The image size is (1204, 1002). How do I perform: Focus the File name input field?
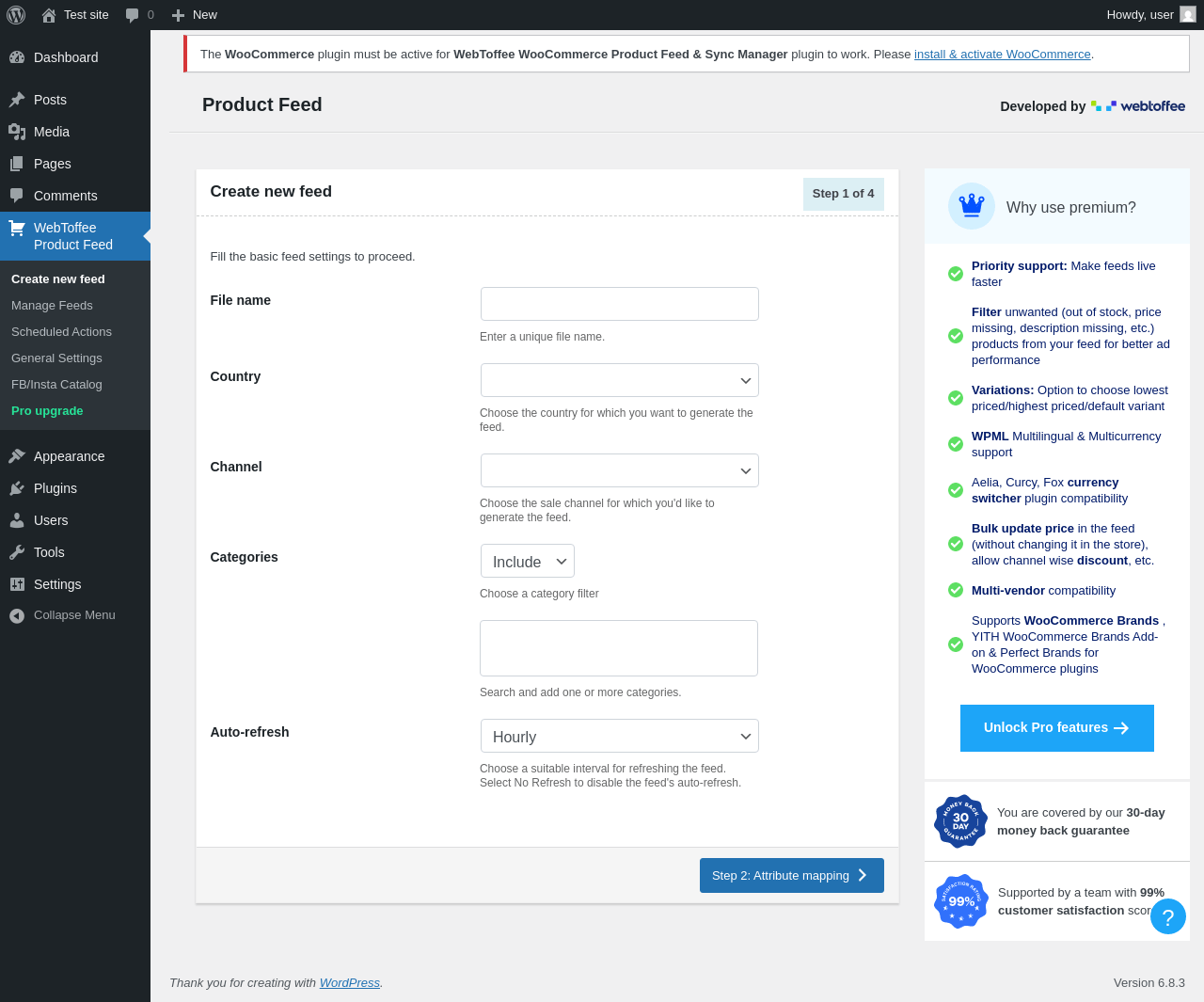pos(620,304)
